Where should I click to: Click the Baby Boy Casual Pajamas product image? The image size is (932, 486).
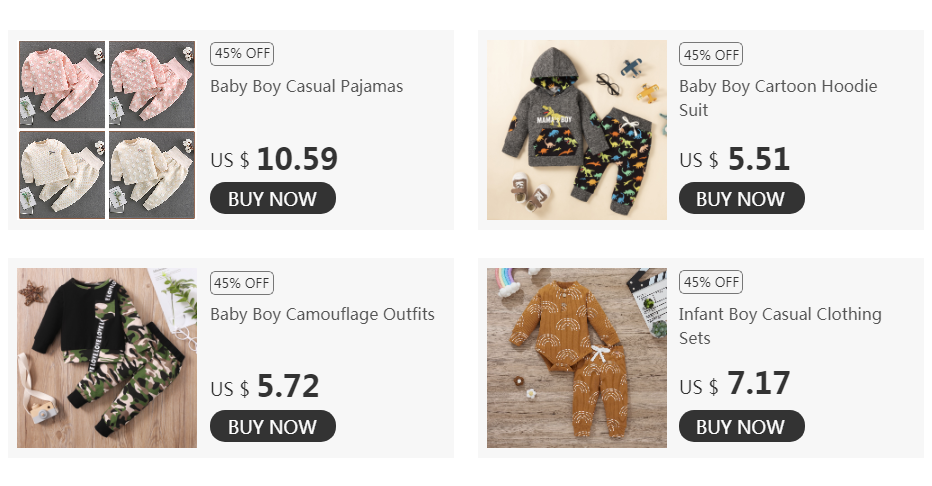click(107, 130)
